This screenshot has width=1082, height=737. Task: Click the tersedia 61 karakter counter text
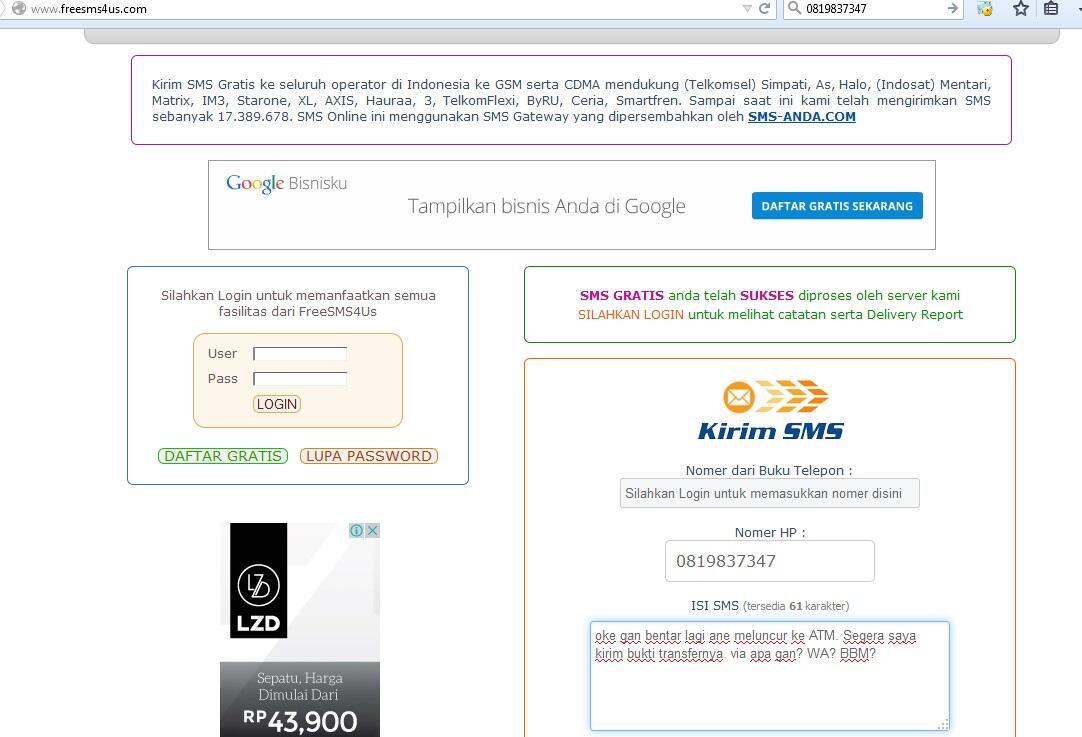(796, 606)
